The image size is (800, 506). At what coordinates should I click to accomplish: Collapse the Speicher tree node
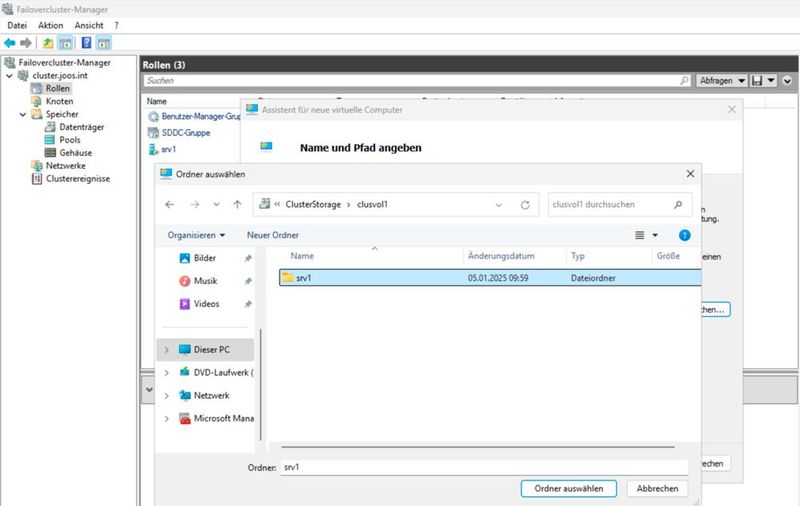point(23,114)
